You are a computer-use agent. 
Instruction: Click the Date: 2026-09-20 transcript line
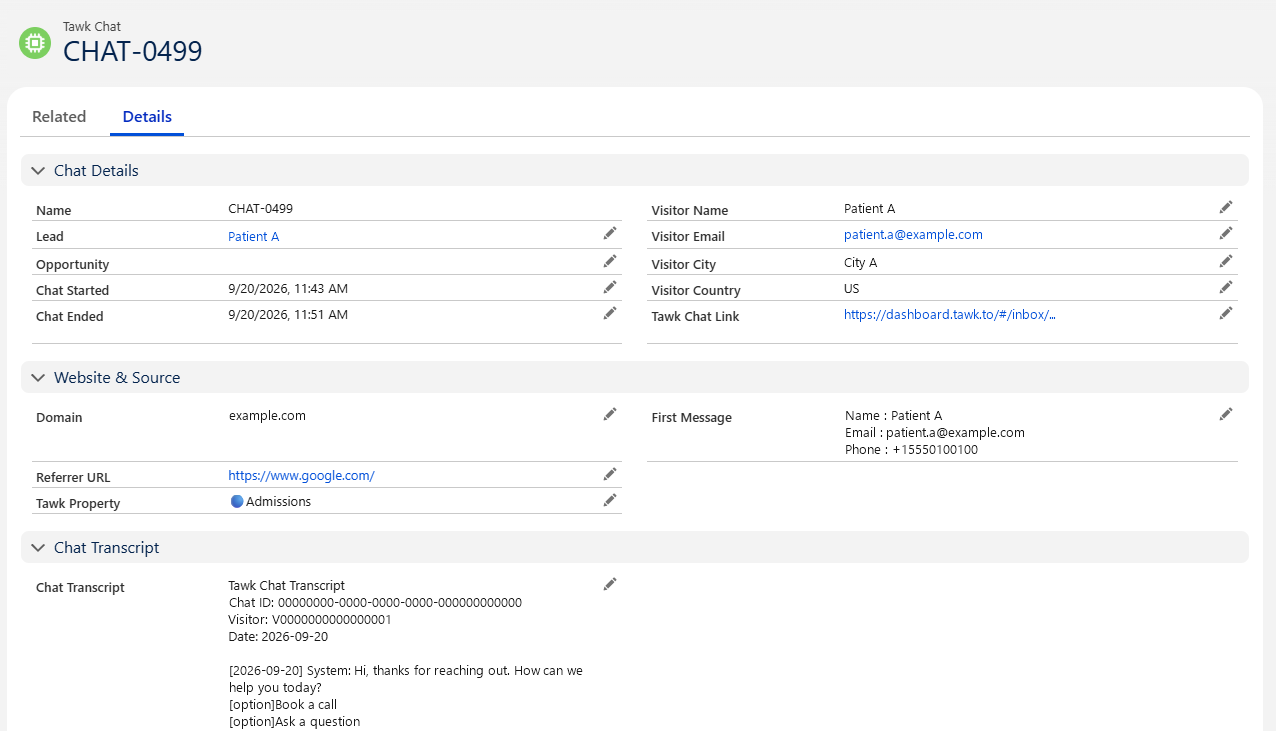coord(278,637)
